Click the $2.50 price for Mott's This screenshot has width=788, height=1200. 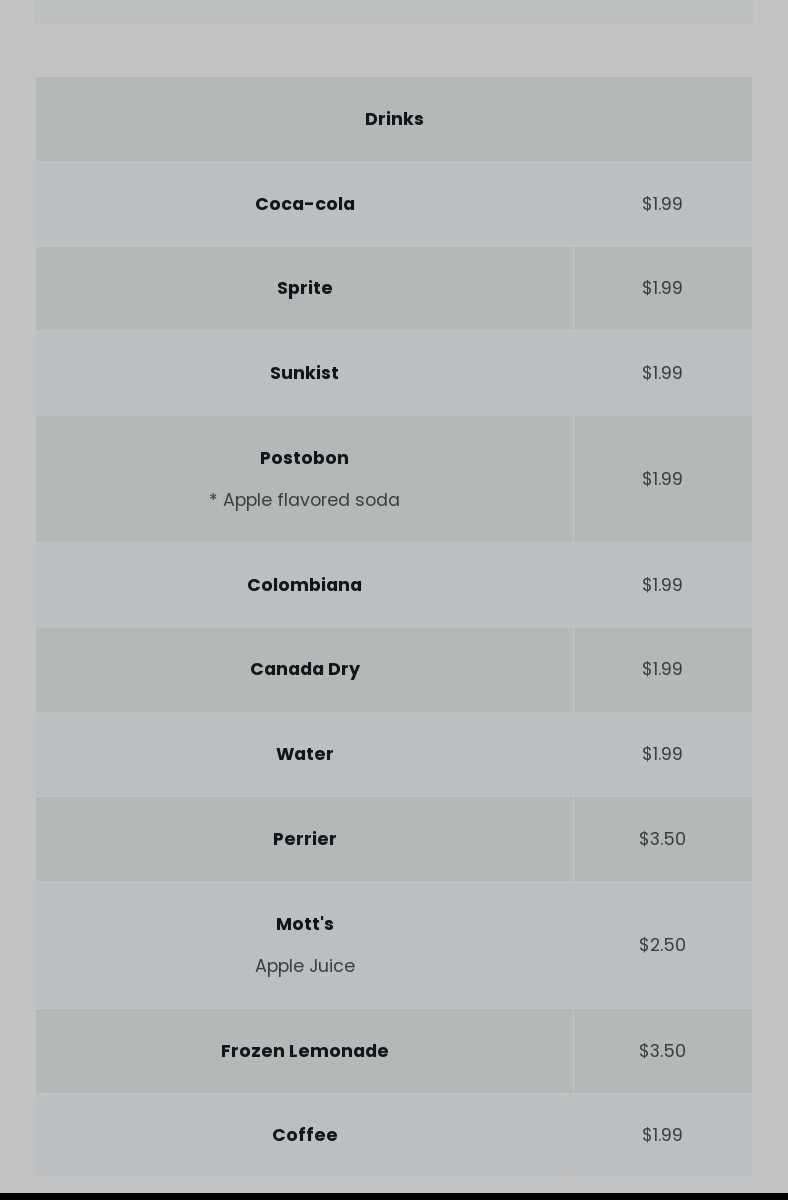(x=662, y=945)
